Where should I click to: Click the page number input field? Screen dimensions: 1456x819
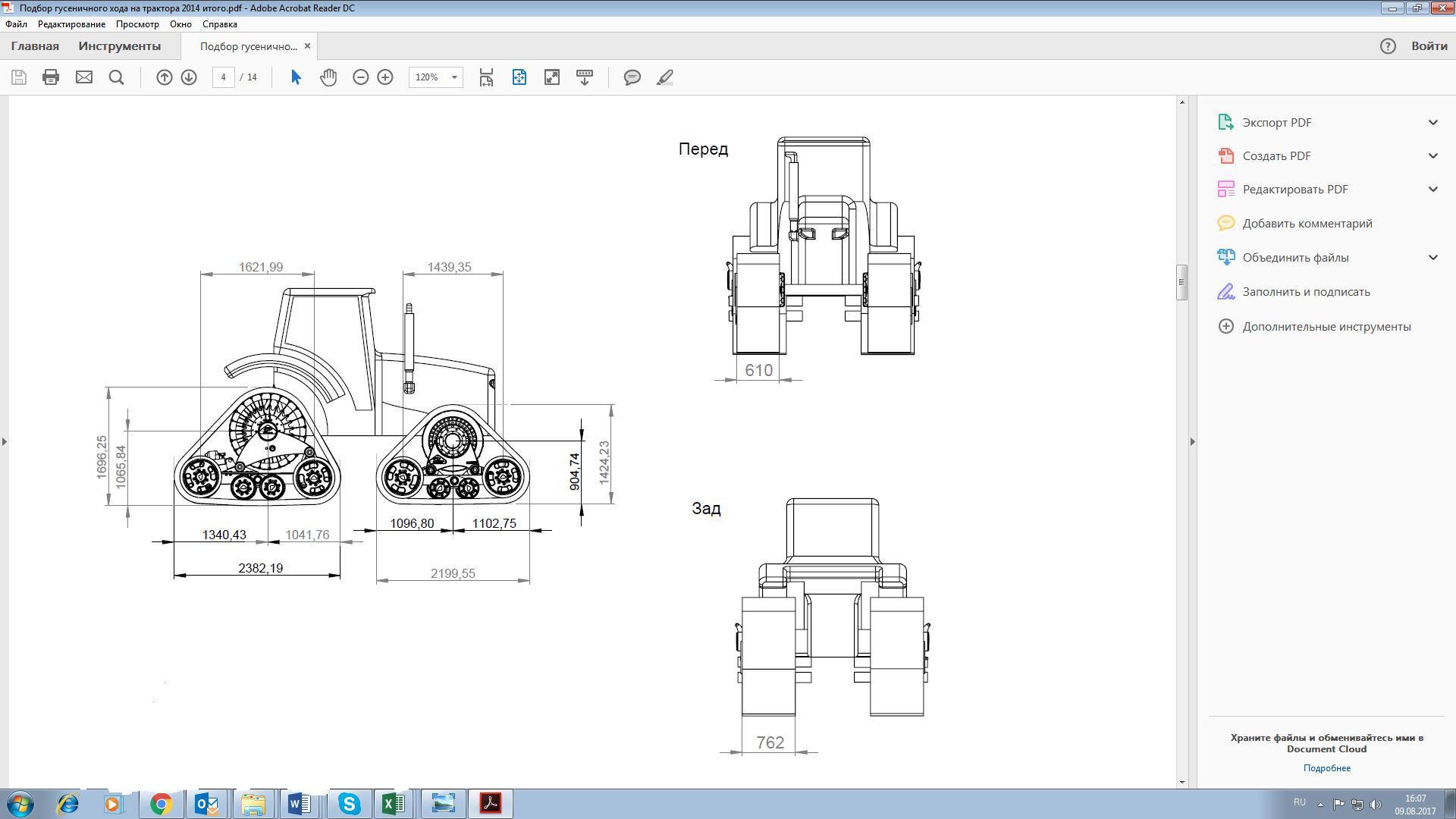click(x=224, y=77)
